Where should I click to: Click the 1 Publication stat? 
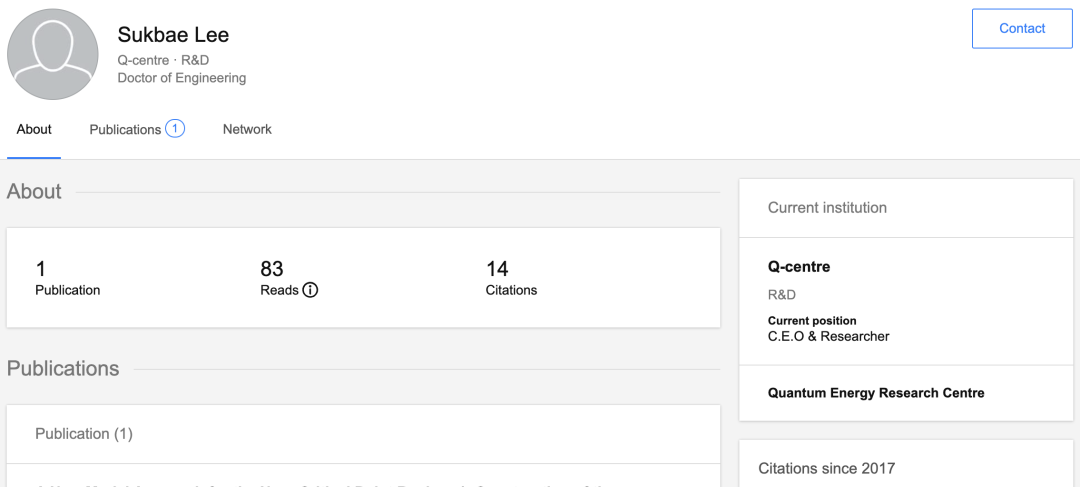67,279
